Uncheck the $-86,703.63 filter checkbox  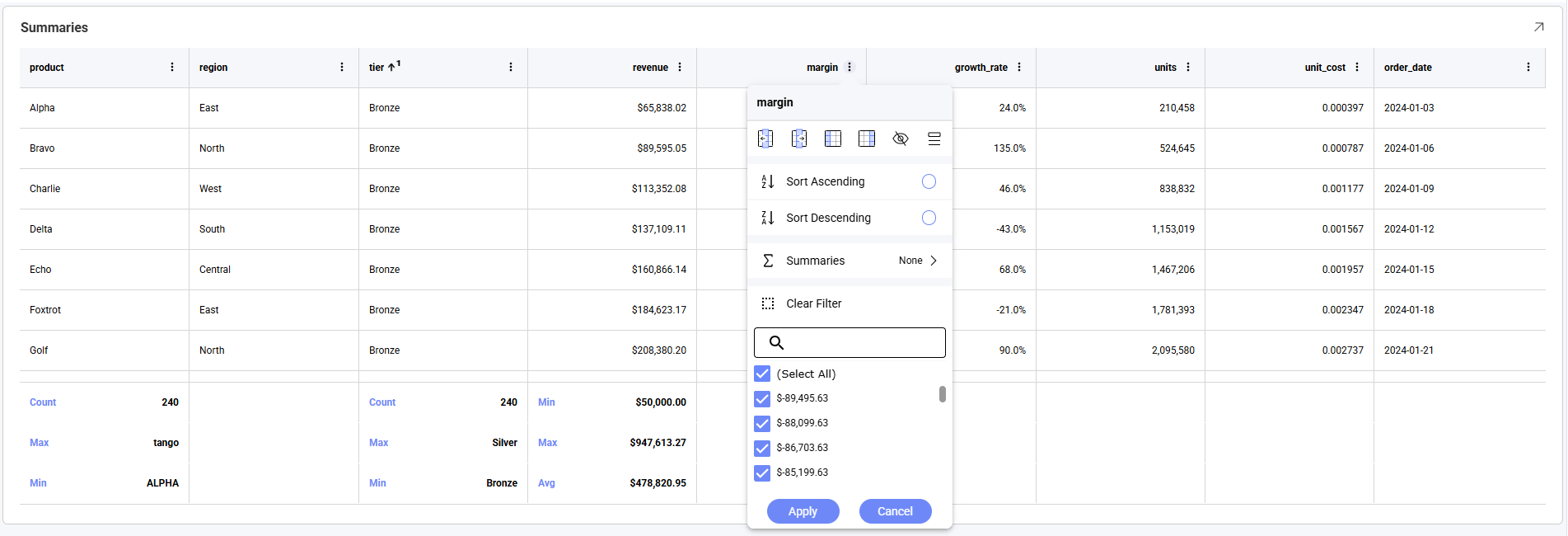762,448
